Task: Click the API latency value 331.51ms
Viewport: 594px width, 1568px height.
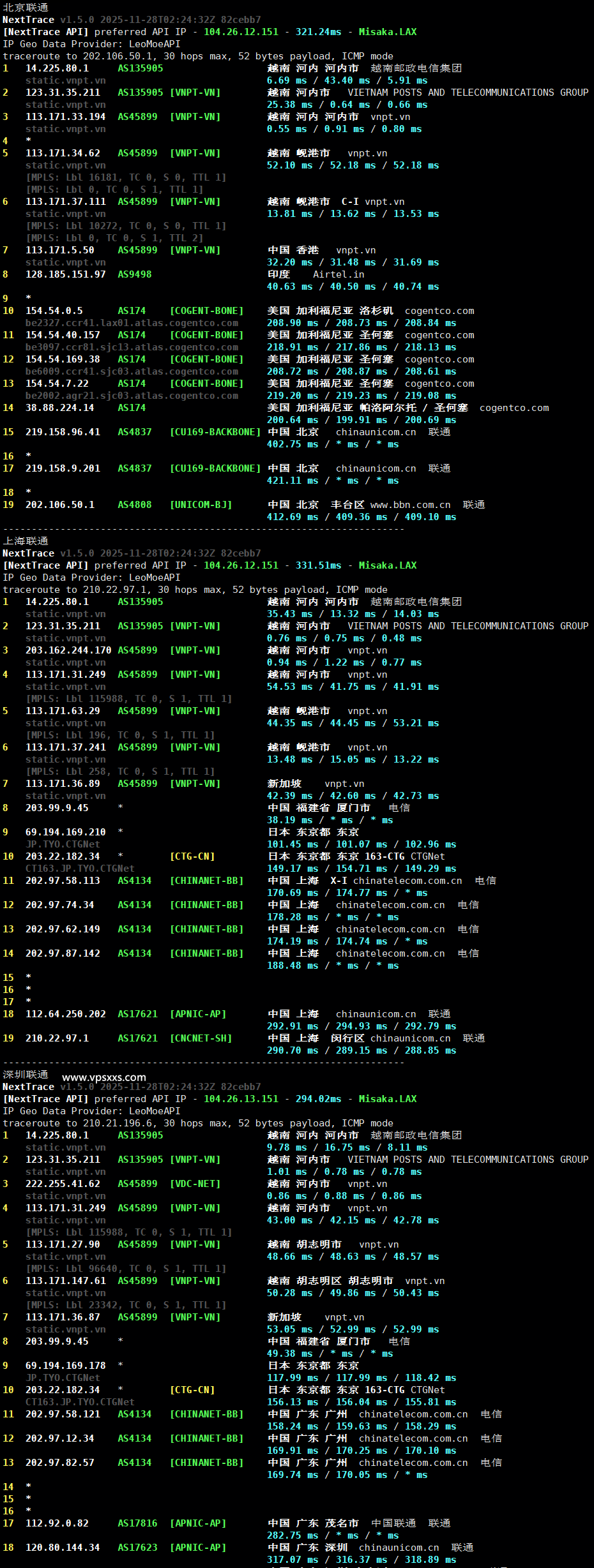Action: coord(318,565)
